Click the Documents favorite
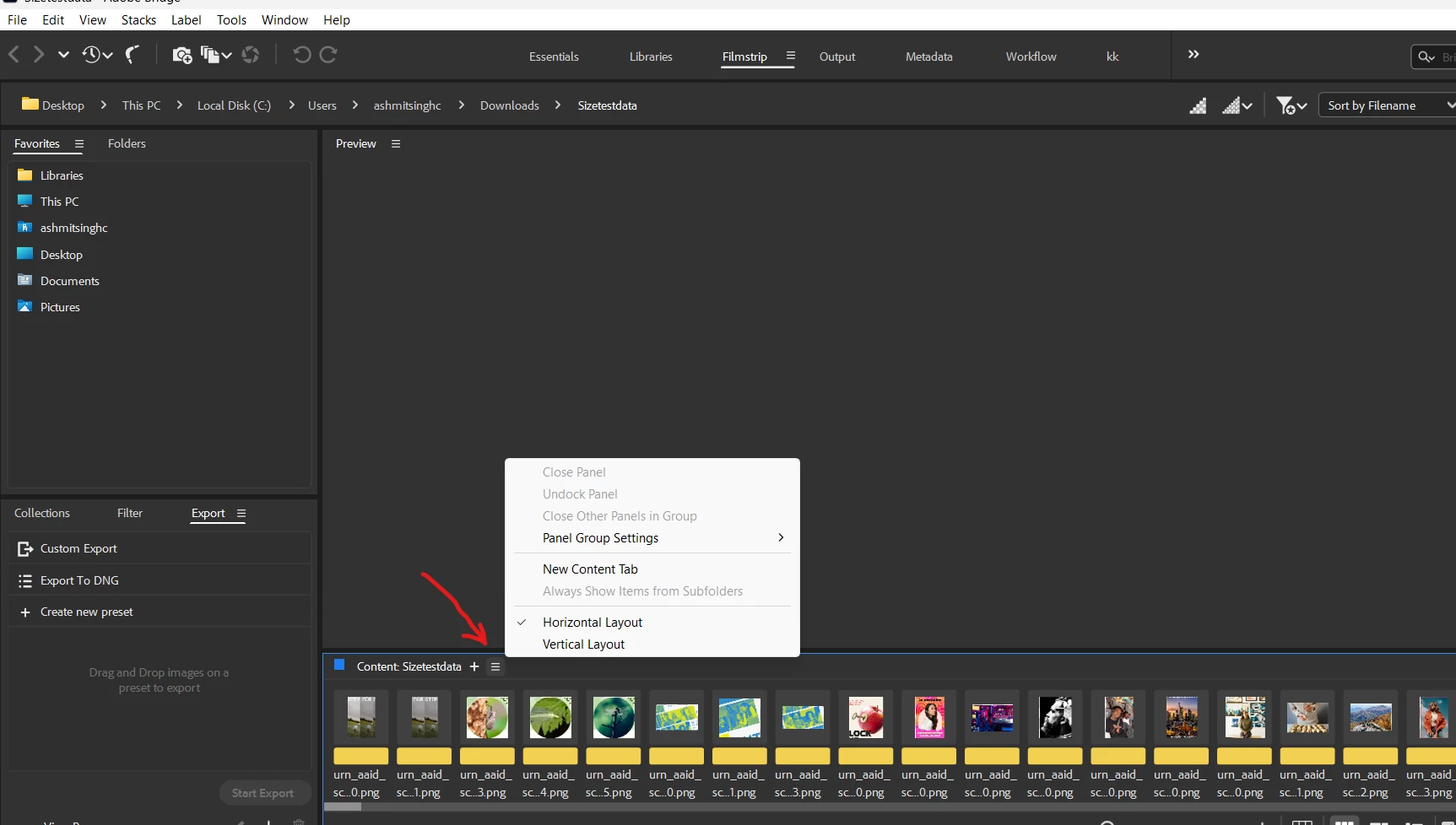This screenshot has height=825, width=1456. click(70, 282)
